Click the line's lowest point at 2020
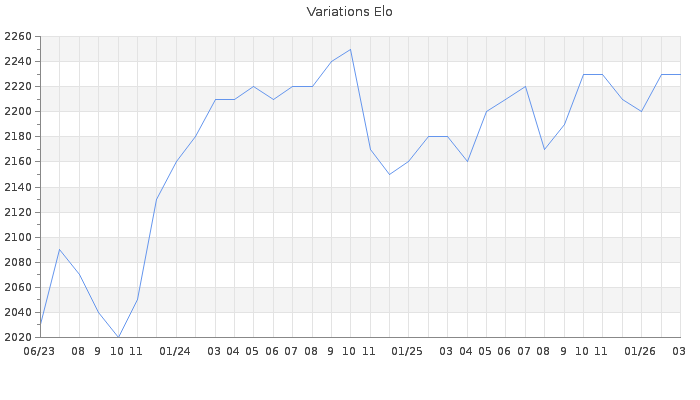Screen dimensions: 700x400 (118, 337)
